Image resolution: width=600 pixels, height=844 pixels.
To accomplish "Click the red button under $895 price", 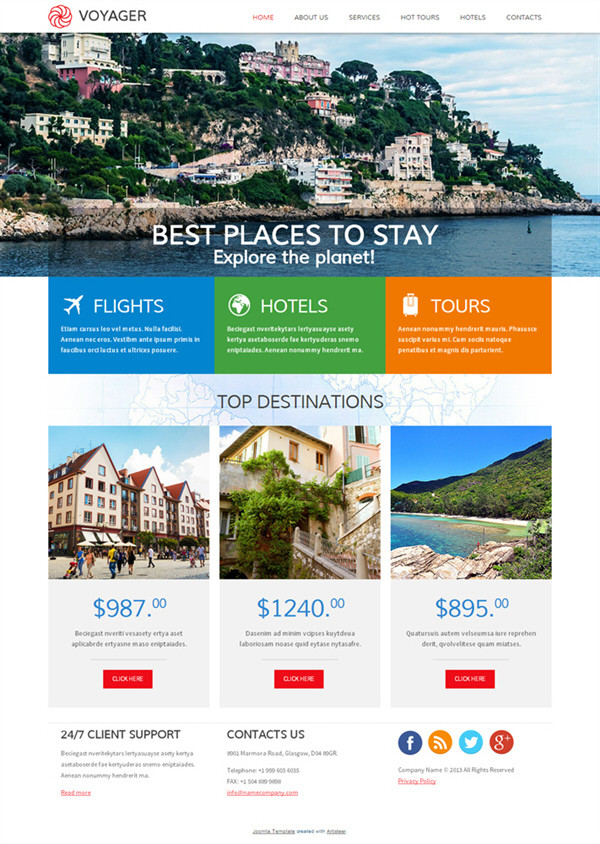I will coord(470,679).
